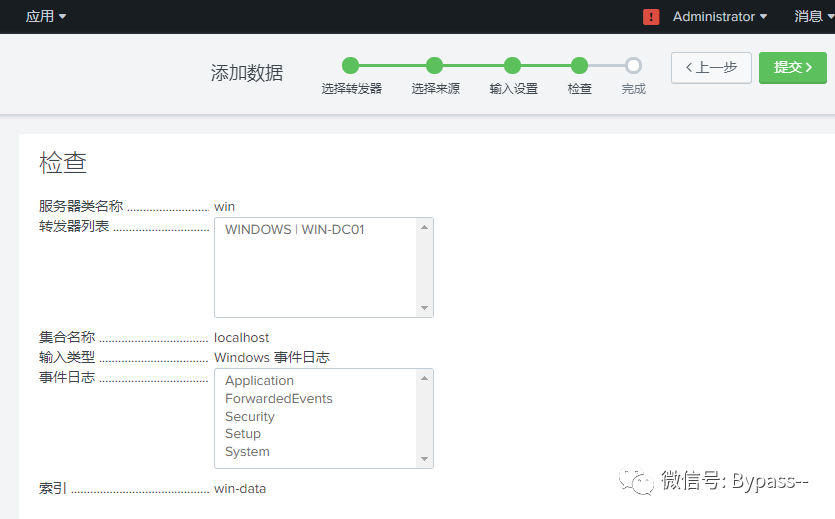The height and width of the screenshot is (519, 835).
Task: Open the 应用 apps dropdown menu
Action: [46, 17]
